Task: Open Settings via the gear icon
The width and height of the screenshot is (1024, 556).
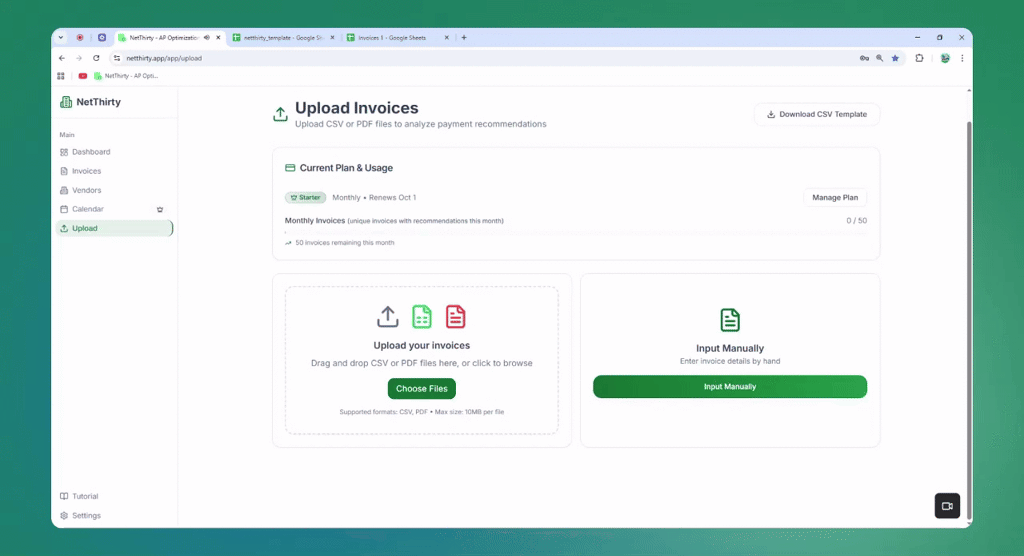Action: tap(65, 516)
